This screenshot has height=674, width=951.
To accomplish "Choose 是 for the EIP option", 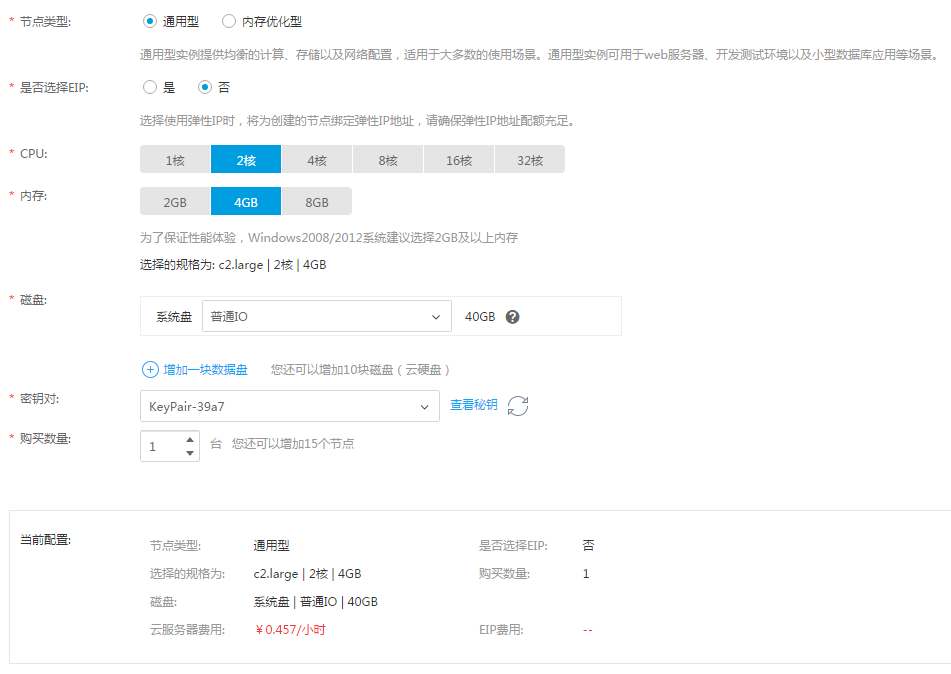I will tap(150, 87).
